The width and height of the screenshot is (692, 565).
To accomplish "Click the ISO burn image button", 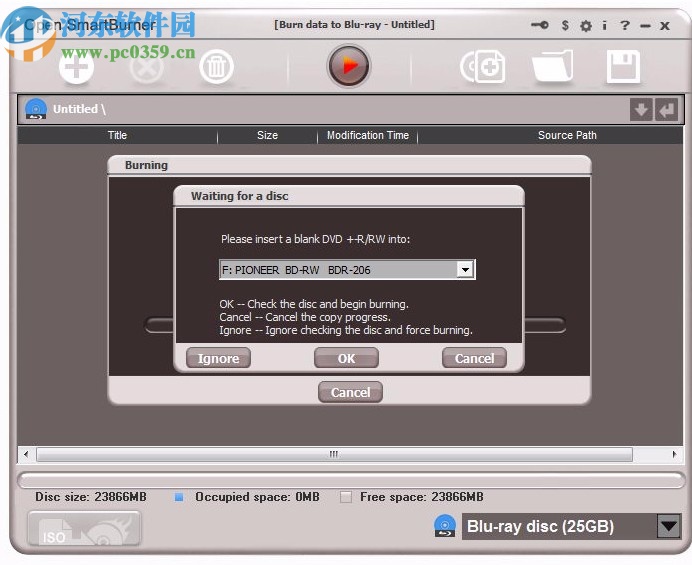I will (x=84, y=528).
